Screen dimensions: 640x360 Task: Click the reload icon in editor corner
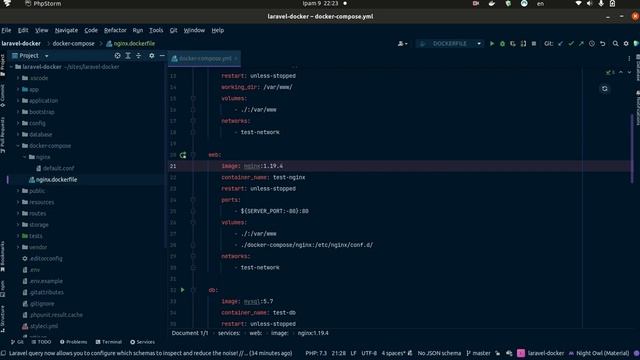click(x=604, y=89)
